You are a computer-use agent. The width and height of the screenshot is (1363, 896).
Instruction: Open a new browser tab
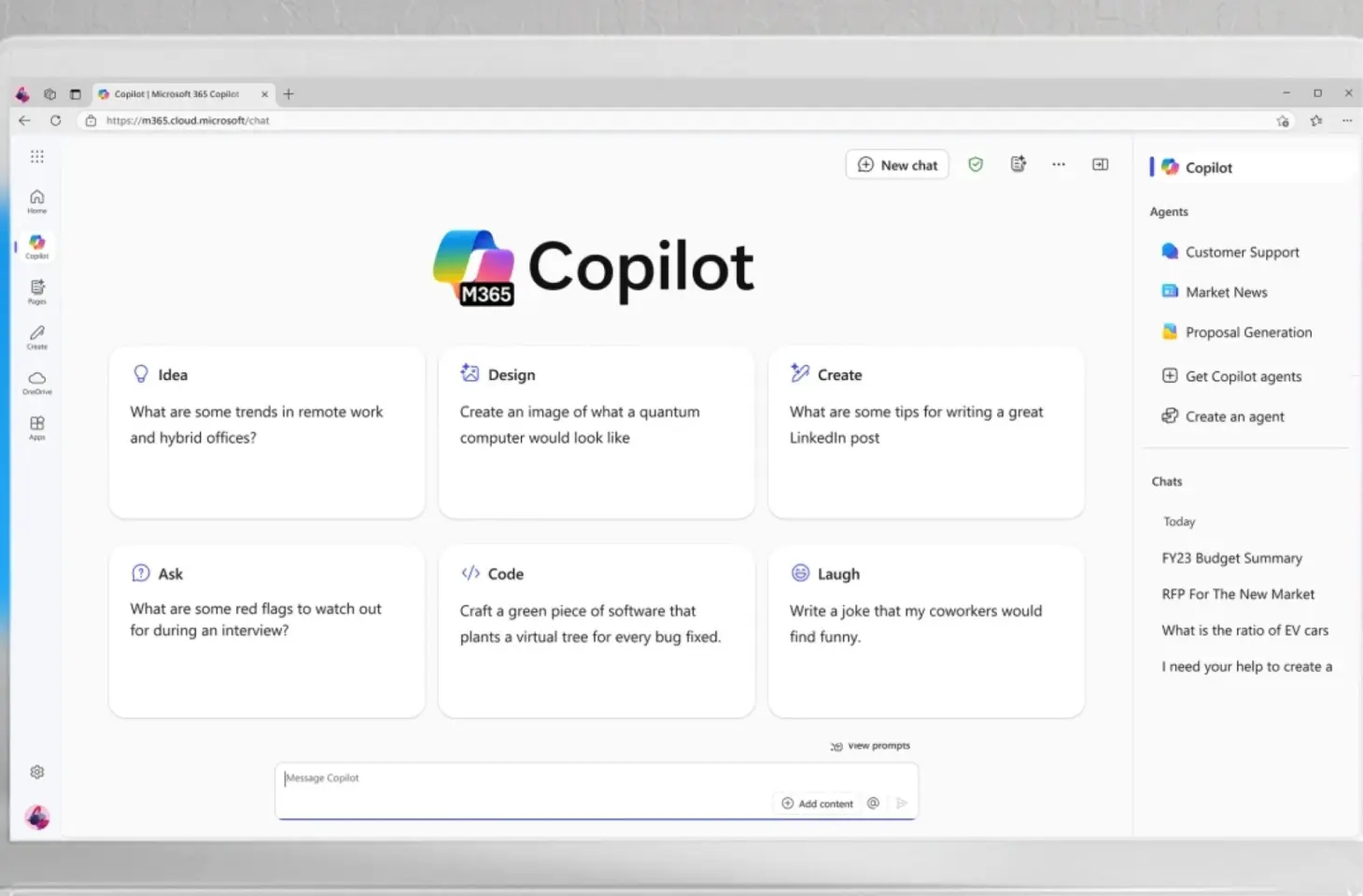point(288,93)
